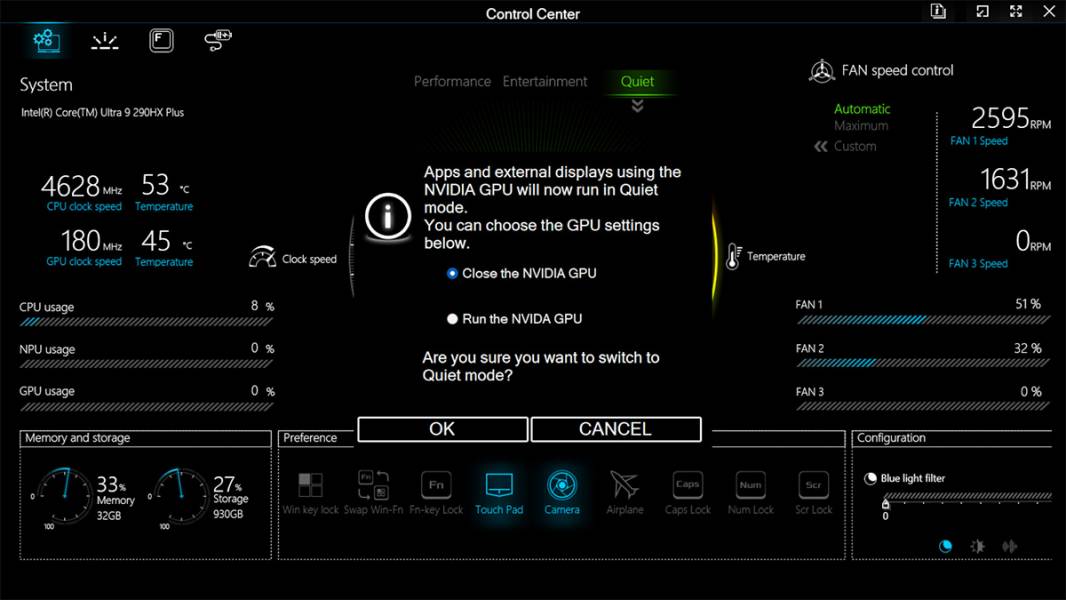Screen dimensions: 1066x600
Task: Click the full-screen expand icon in the title bar
Action: (1016, 11)
